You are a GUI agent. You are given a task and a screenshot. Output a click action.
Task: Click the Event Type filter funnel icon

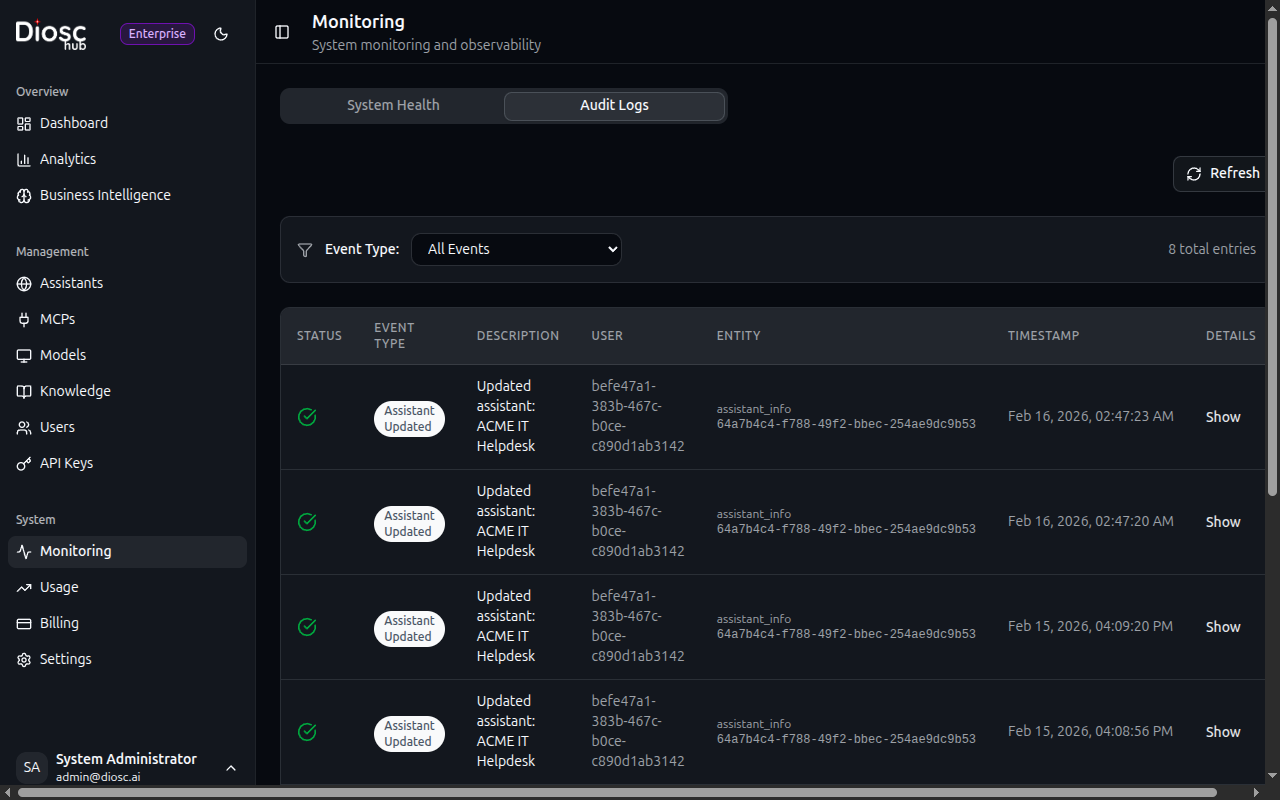(305, 250)
